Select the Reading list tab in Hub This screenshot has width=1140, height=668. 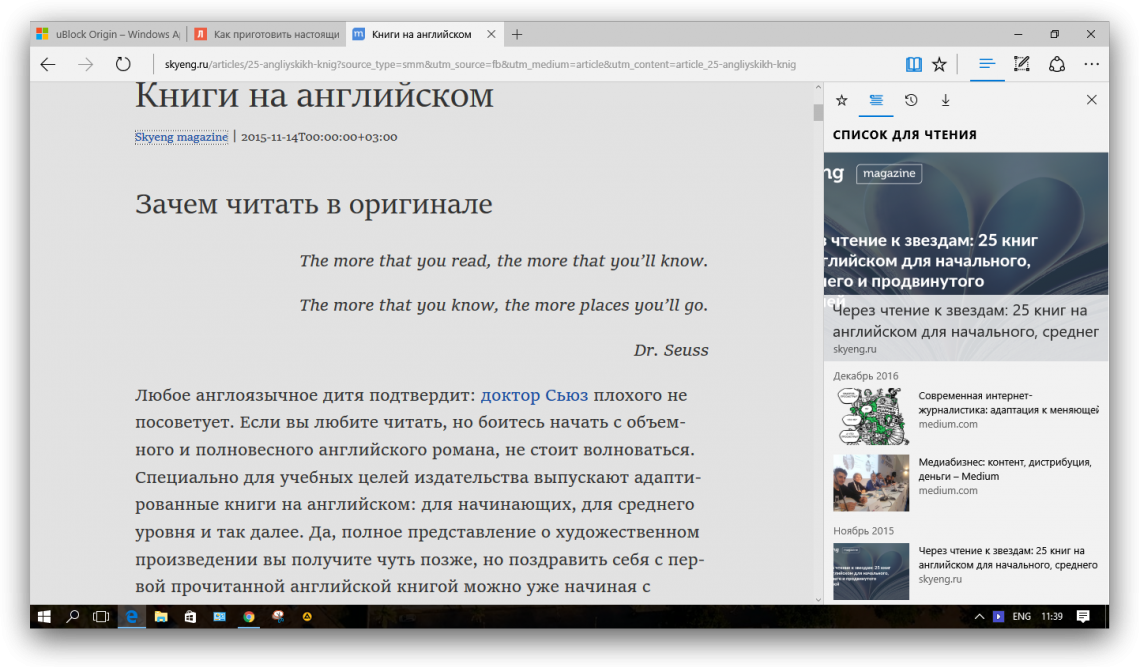[x=876, y=100]
